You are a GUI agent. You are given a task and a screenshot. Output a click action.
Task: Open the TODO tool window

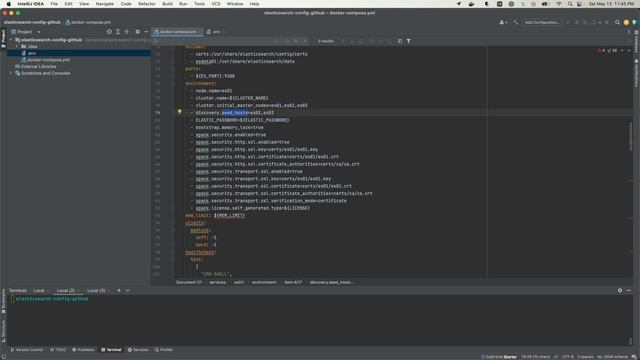(x=58, y=350)
